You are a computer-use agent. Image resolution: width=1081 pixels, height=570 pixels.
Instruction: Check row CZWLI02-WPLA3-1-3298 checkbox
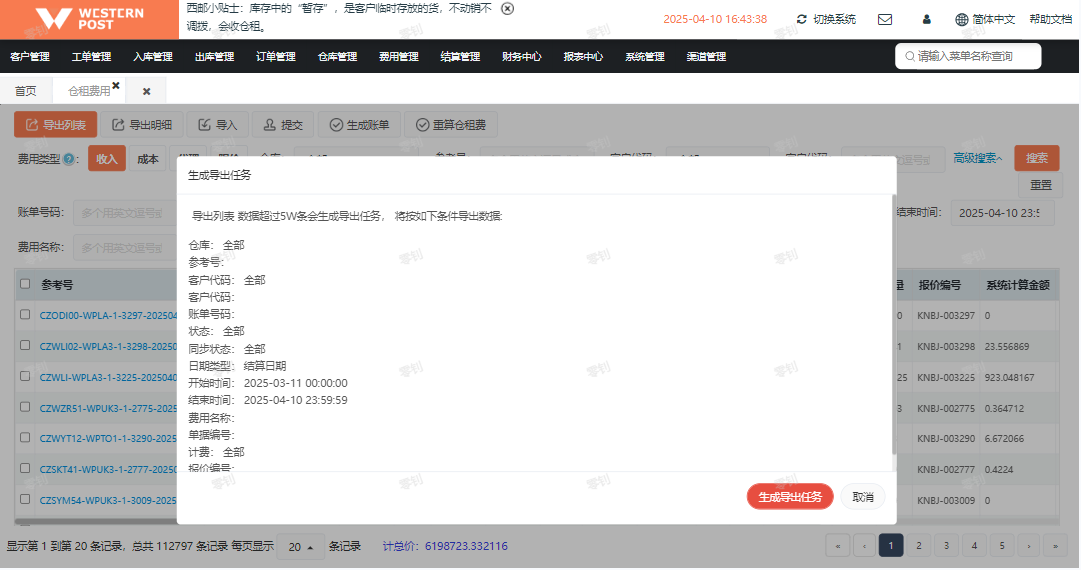pos(26,345)
